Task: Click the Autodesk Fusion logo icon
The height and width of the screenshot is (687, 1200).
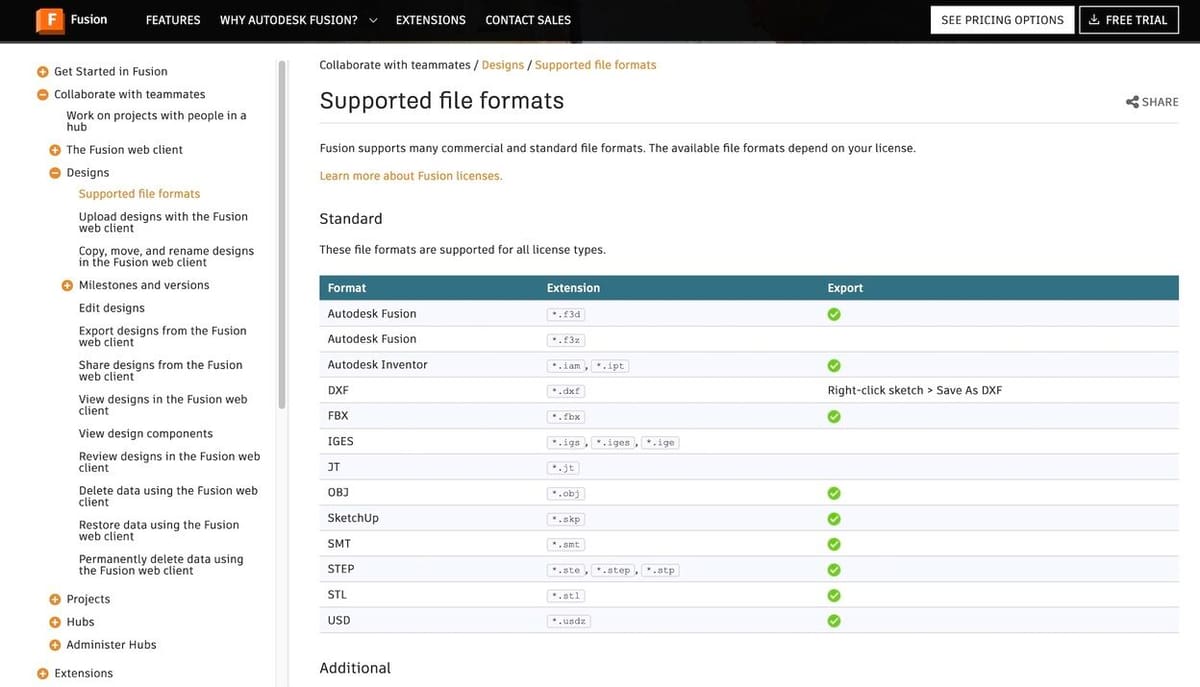Action: [x=49, y=19]
